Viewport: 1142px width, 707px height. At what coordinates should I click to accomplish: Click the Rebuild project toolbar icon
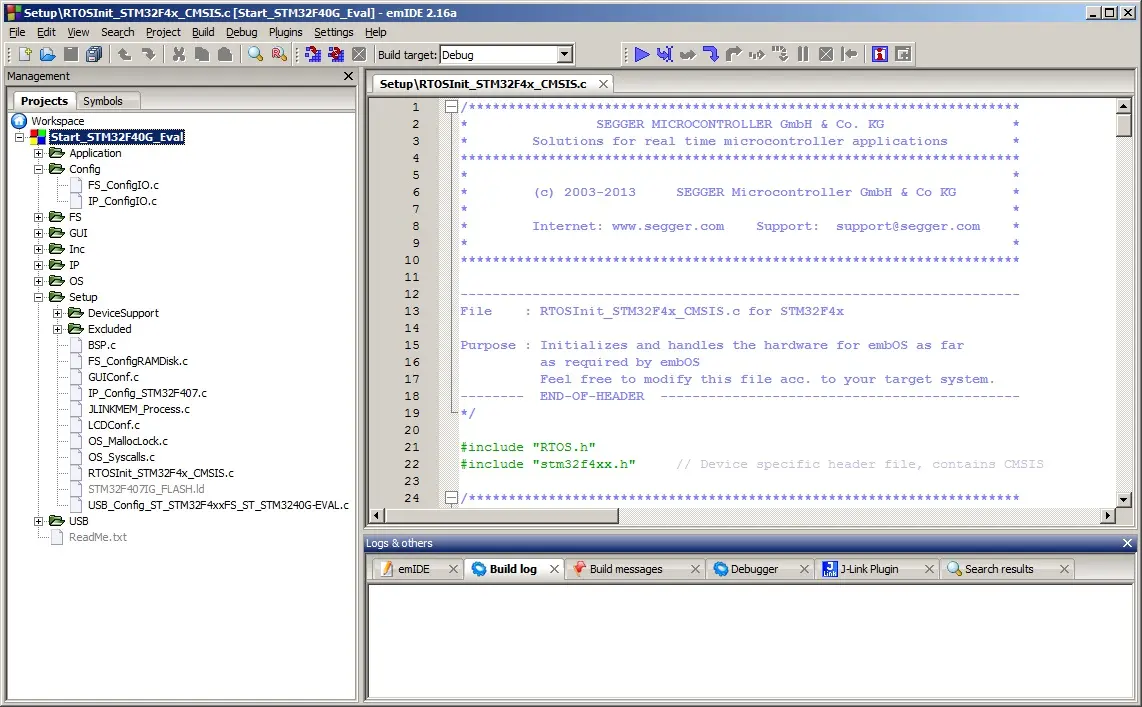click(335, 54)
